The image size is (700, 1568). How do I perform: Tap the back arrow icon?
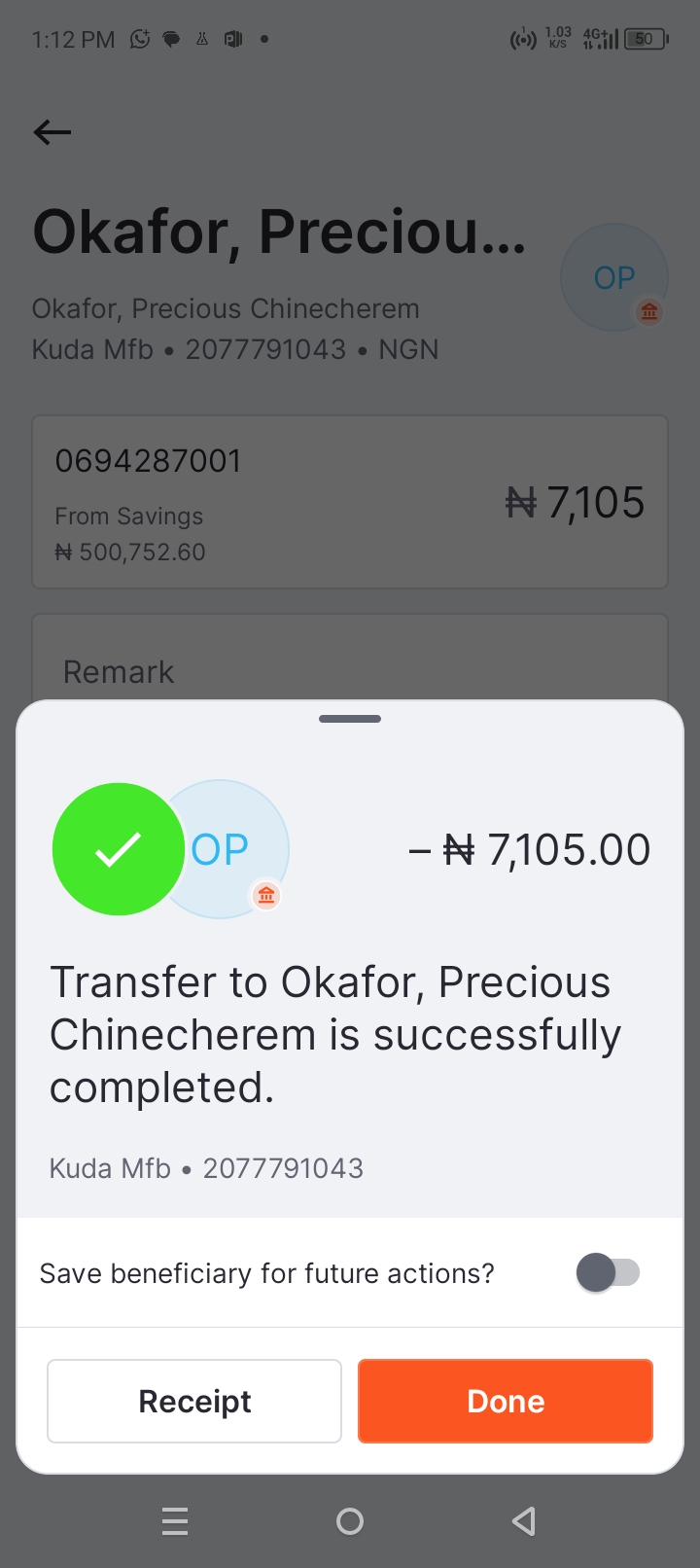pos(52,132)
